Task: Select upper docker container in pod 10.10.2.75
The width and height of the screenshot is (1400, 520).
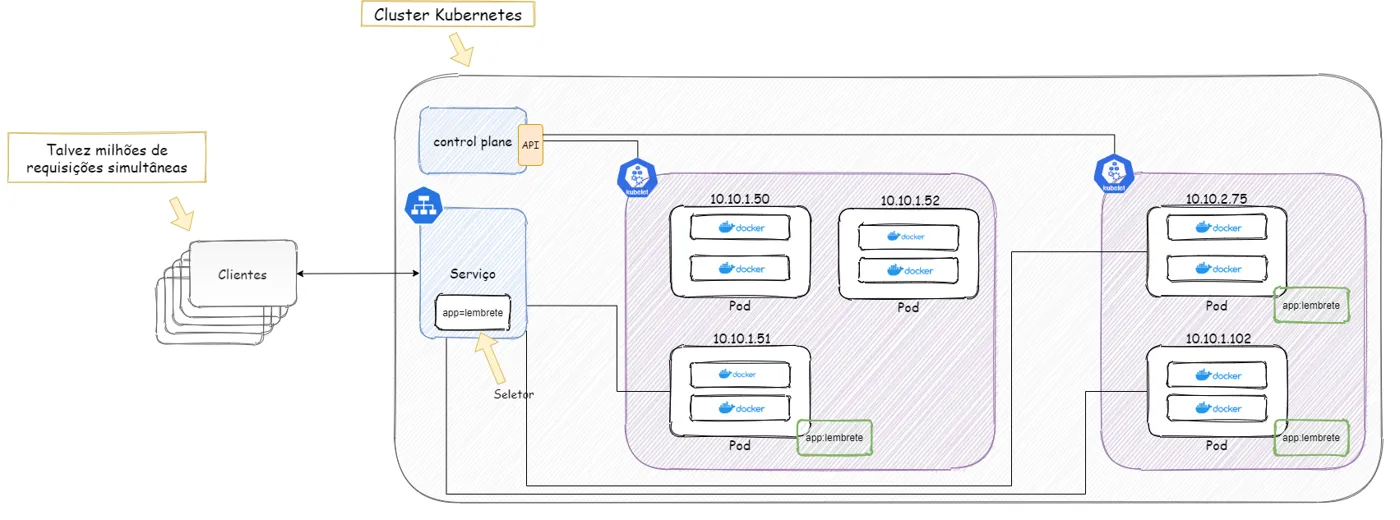Action: tap(1217, 228)
